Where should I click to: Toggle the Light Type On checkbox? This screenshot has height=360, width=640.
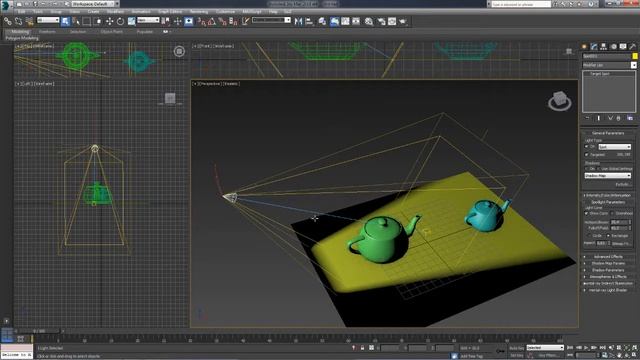pyautogui.click(x=587, y=147)
